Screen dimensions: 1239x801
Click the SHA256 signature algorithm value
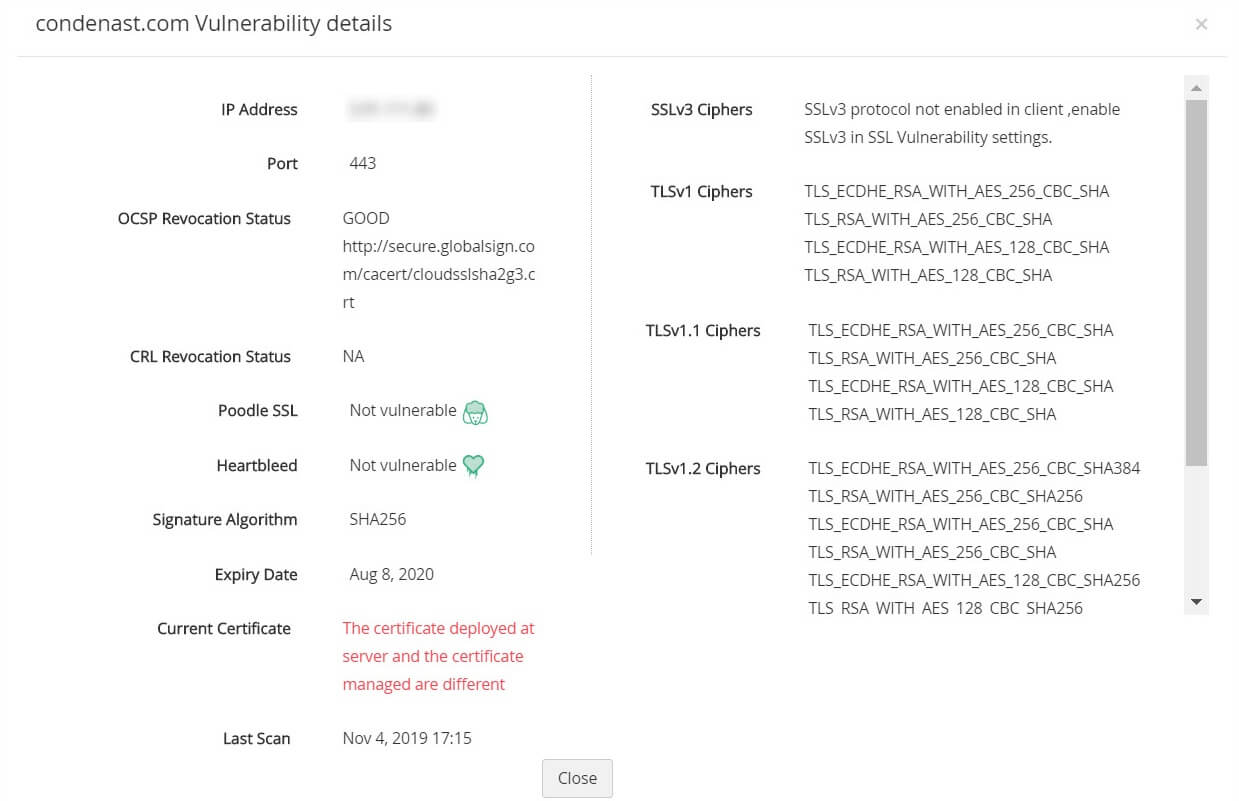pyautogui.click(x=378, y=519)
